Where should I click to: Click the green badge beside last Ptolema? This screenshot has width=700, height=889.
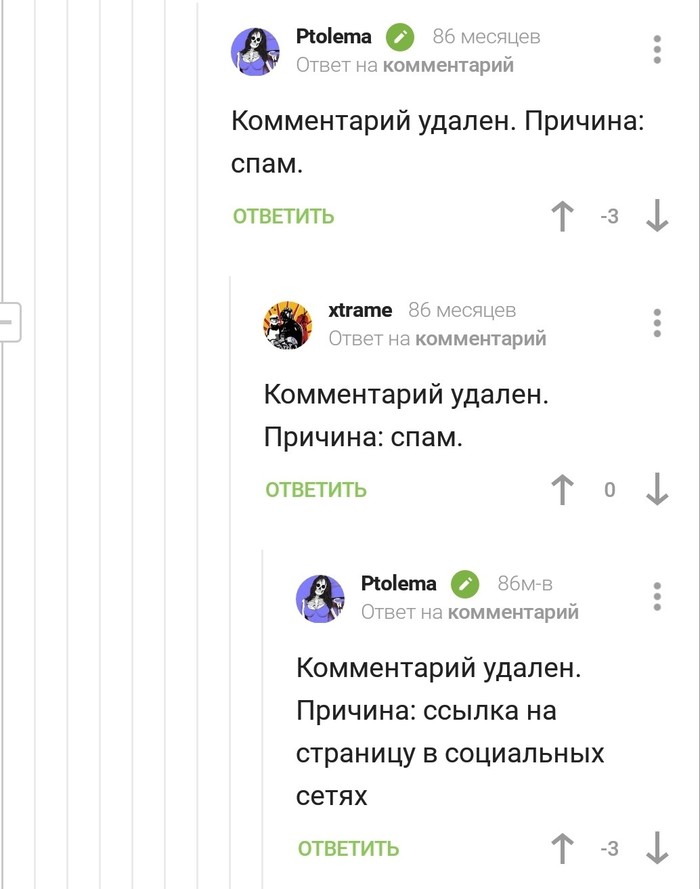465,584
